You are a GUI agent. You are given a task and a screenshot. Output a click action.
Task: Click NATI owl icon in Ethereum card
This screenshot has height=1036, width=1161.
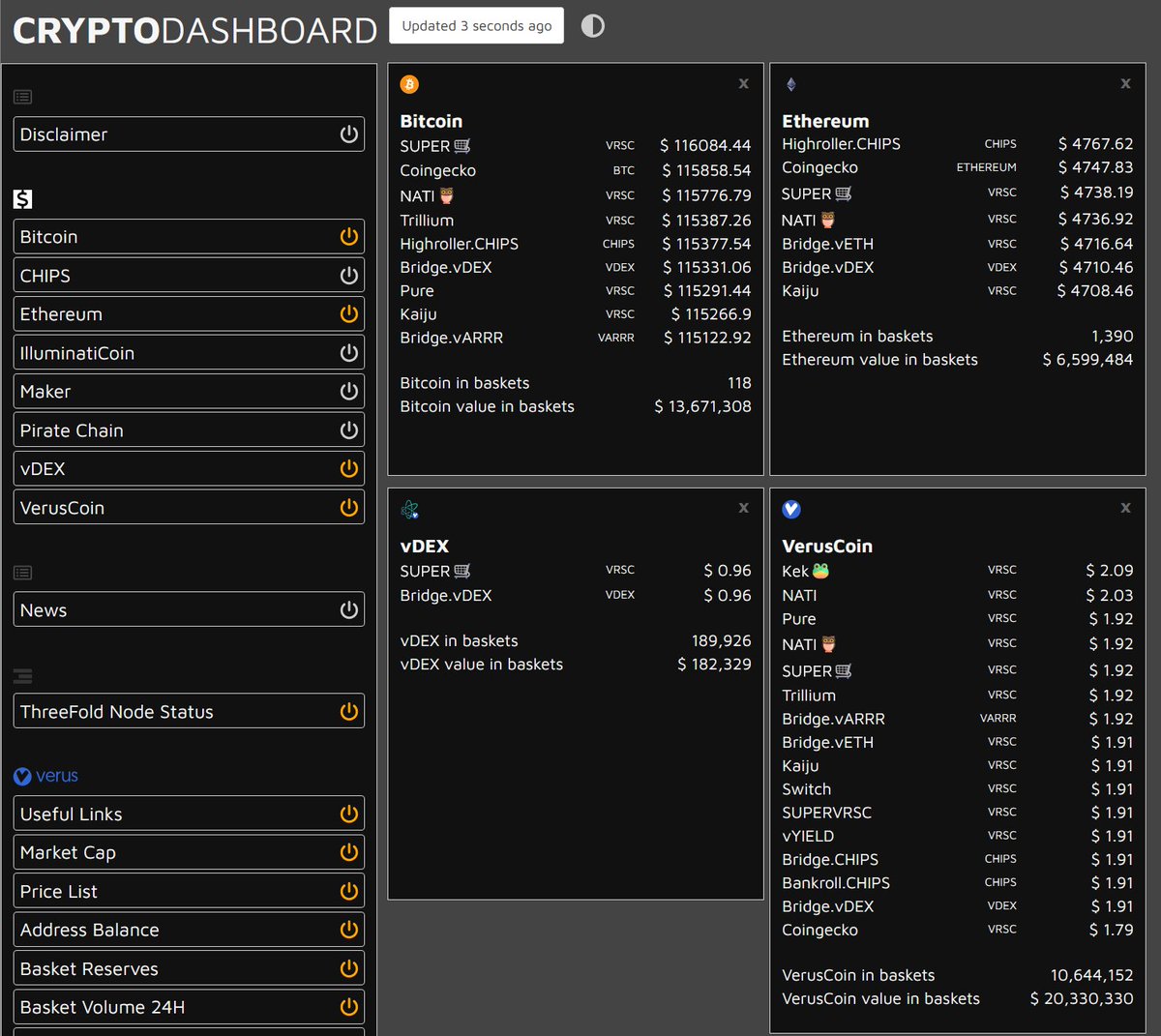tap(828, 220)
